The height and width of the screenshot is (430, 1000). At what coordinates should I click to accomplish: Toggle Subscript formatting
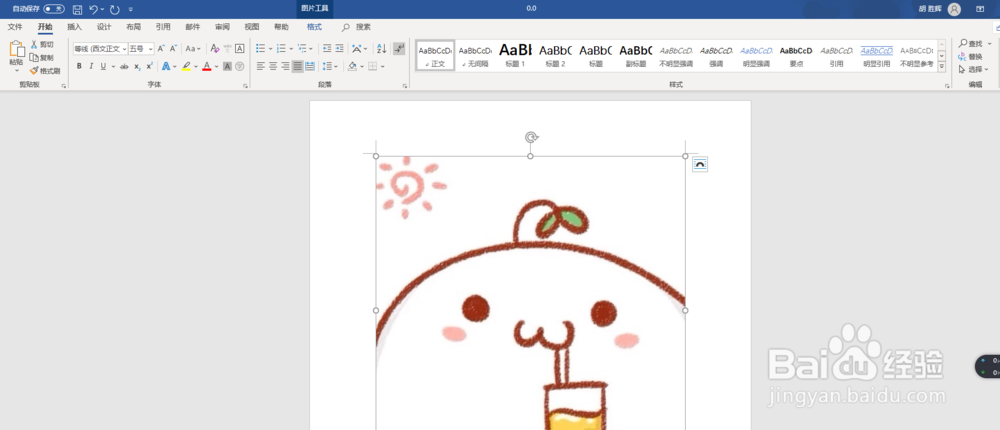click(137, 66)
